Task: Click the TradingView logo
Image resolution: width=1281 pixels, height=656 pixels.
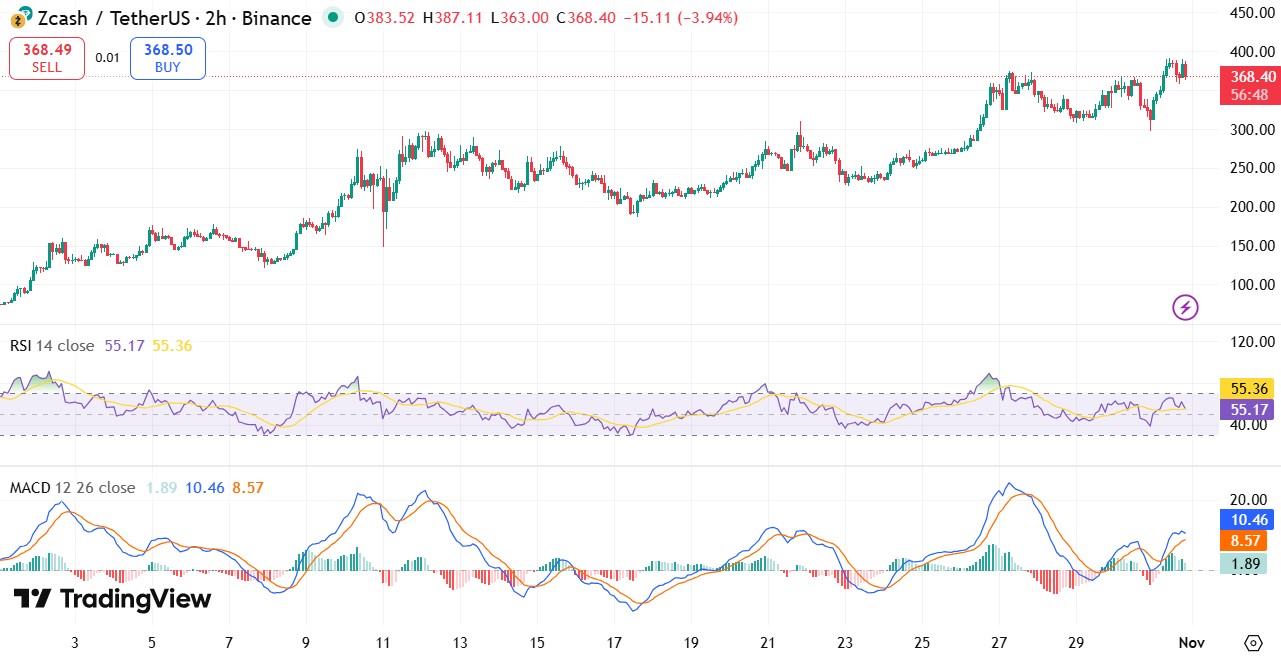Action: 113,600
